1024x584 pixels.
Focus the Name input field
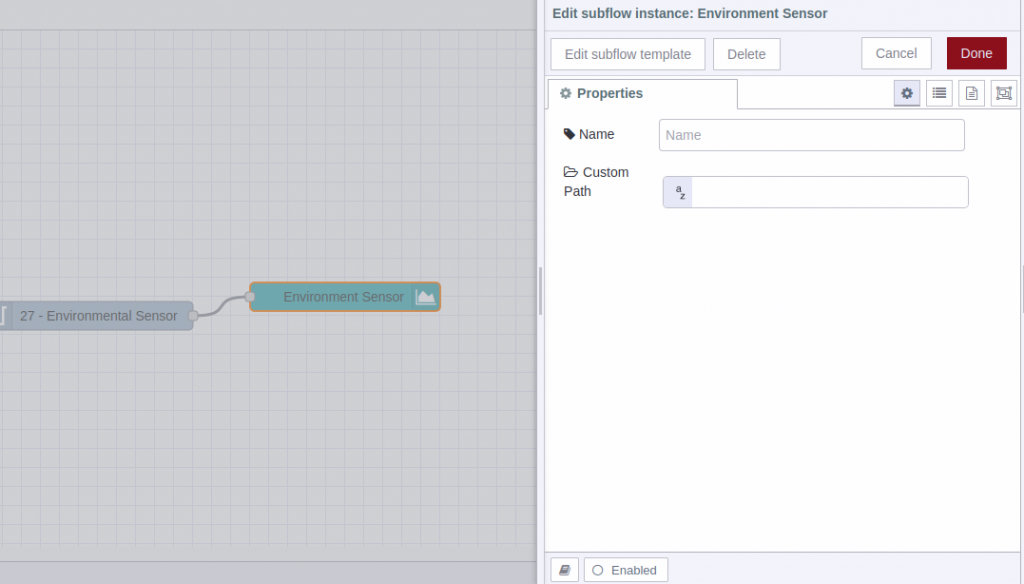point(812,135)
